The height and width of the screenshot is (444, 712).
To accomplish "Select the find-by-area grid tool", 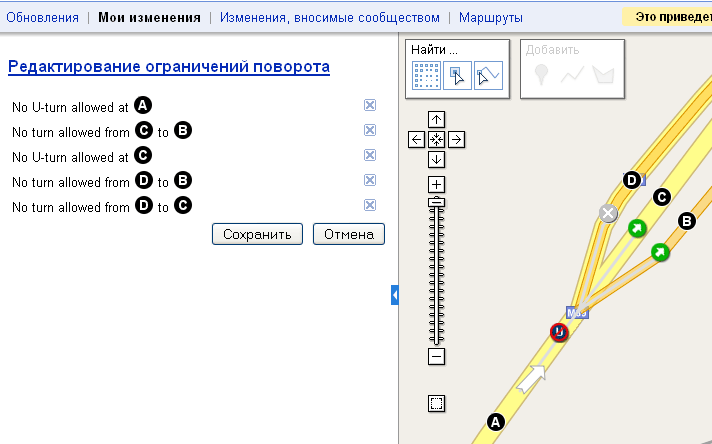I will click(427, 76).
